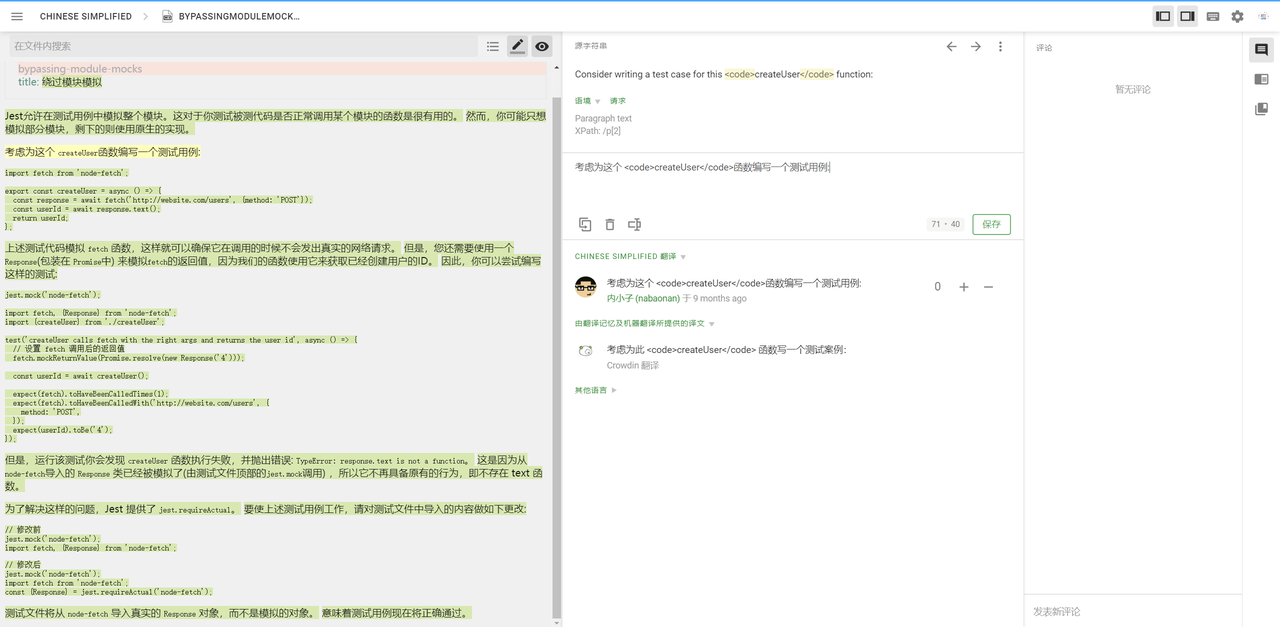Image resolution: width=1280 pixels, height=627 pixels.
Task: Open the right sidebar terms panel icon
Action: click(x=1261, y=79)
